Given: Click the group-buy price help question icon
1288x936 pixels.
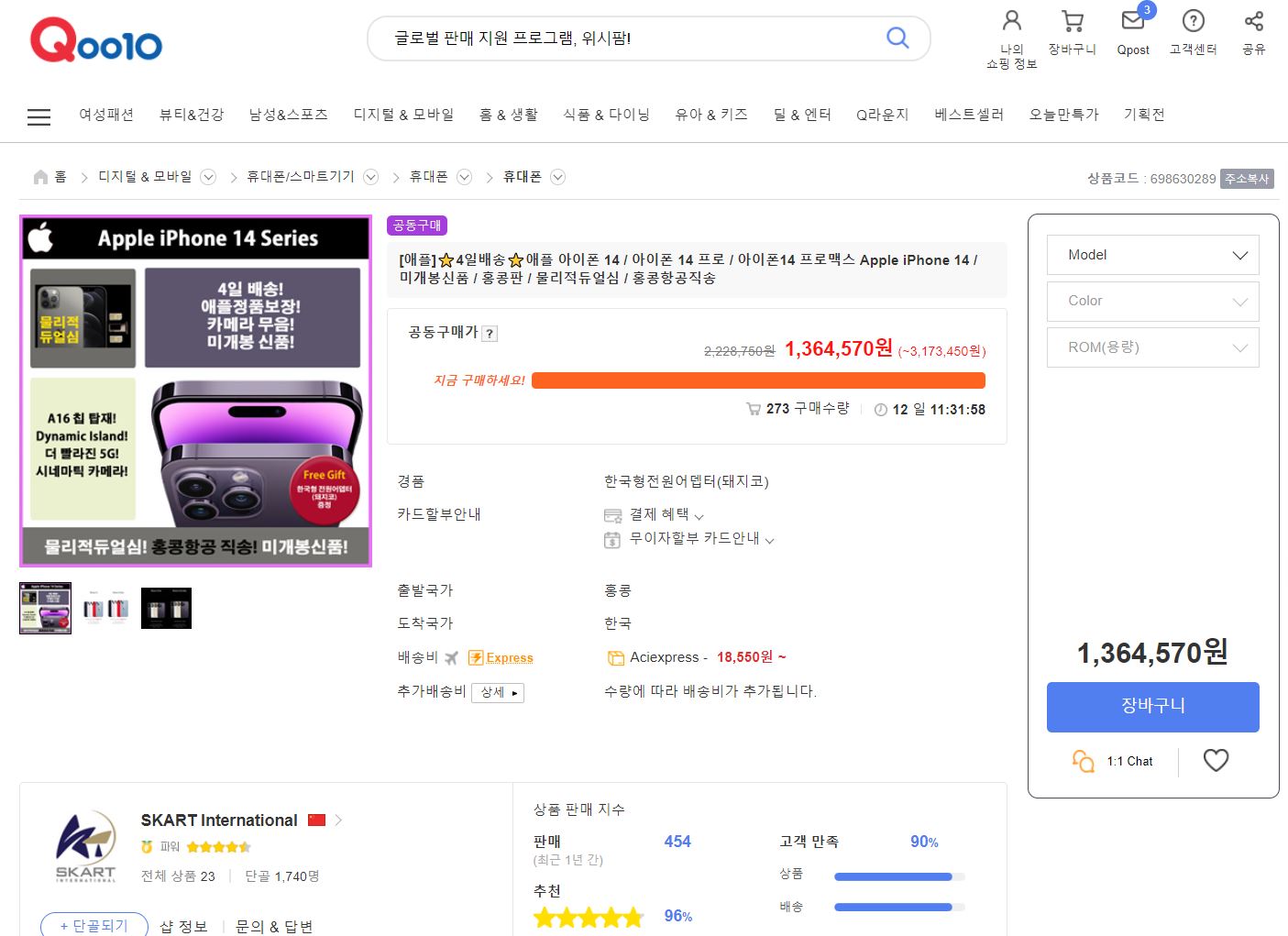Looking at the screenshot, I should tap(490, 334).
